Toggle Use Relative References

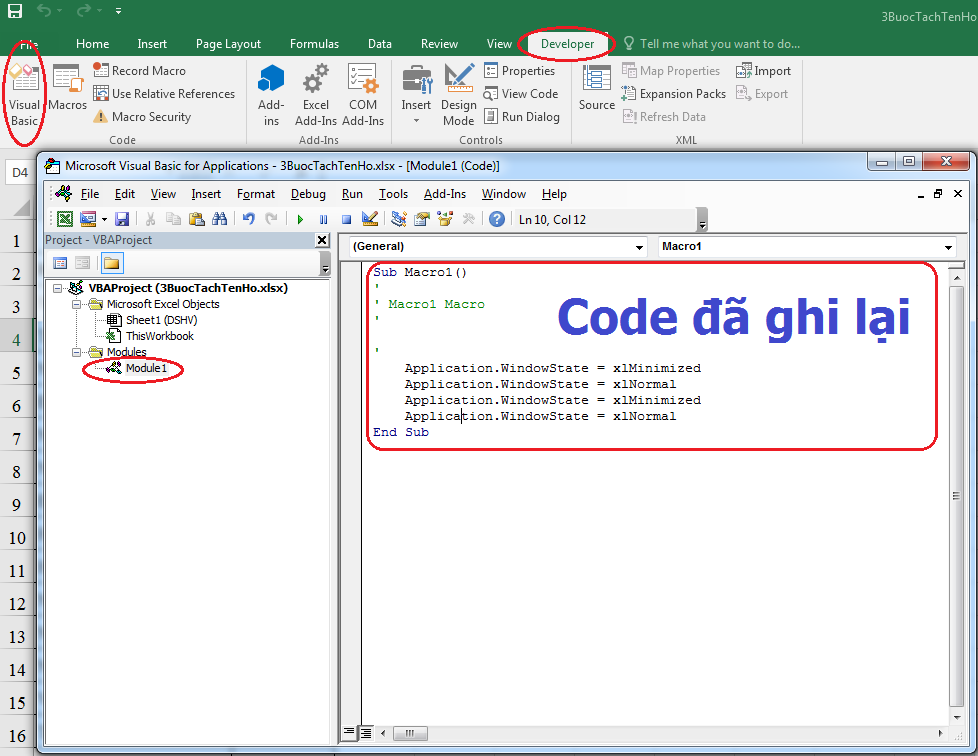pyautogui.click(x=164, y=93)
